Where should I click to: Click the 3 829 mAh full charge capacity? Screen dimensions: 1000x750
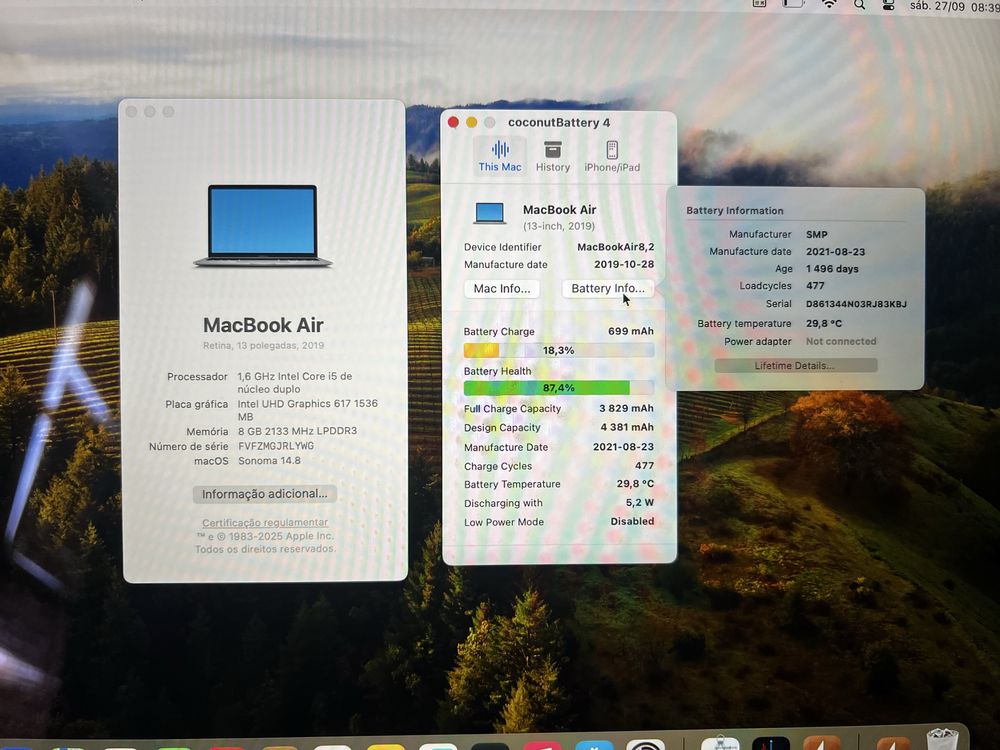[626, 408]
